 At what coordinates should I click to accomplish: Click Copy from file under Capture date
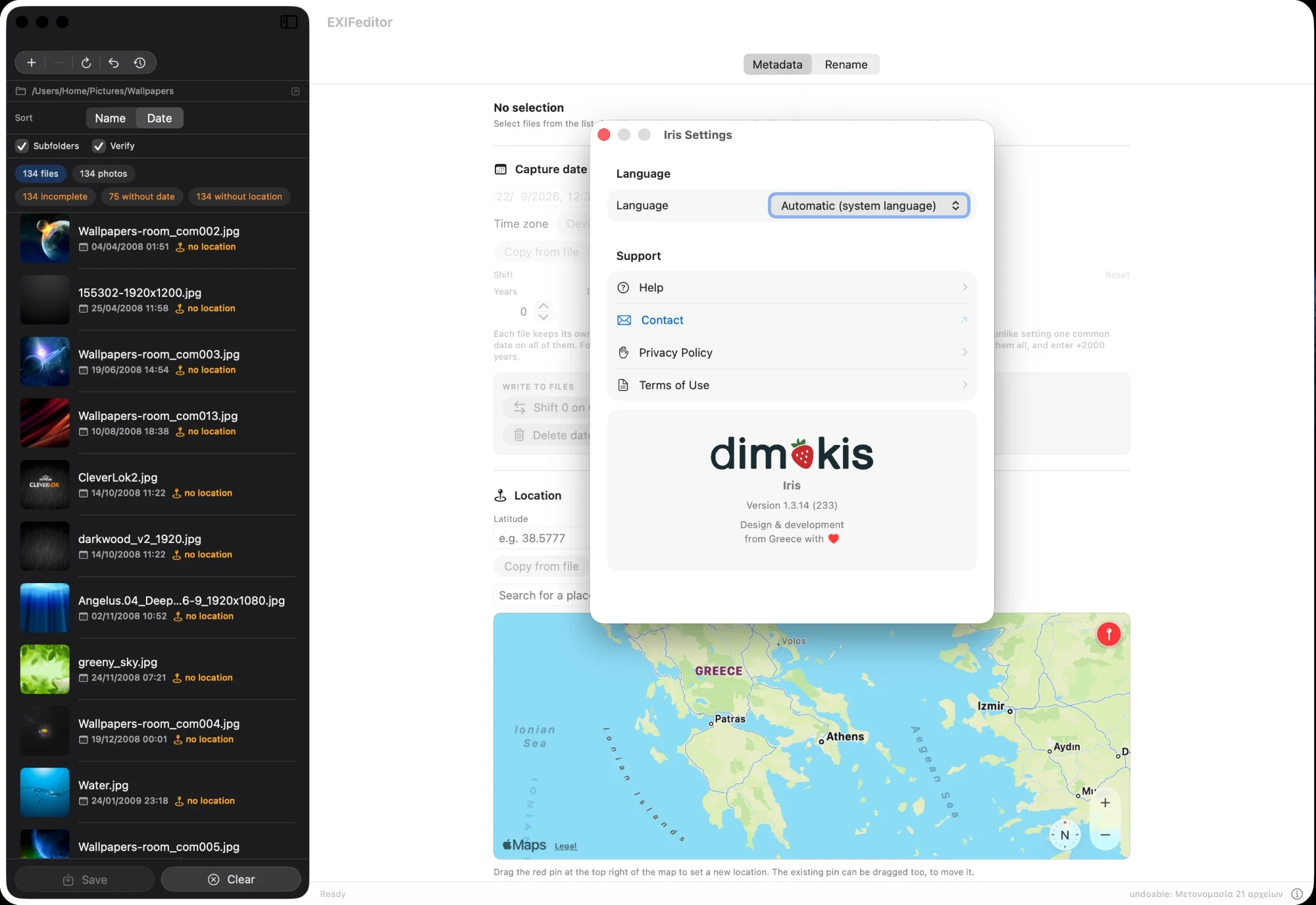(x=542, y=252)
